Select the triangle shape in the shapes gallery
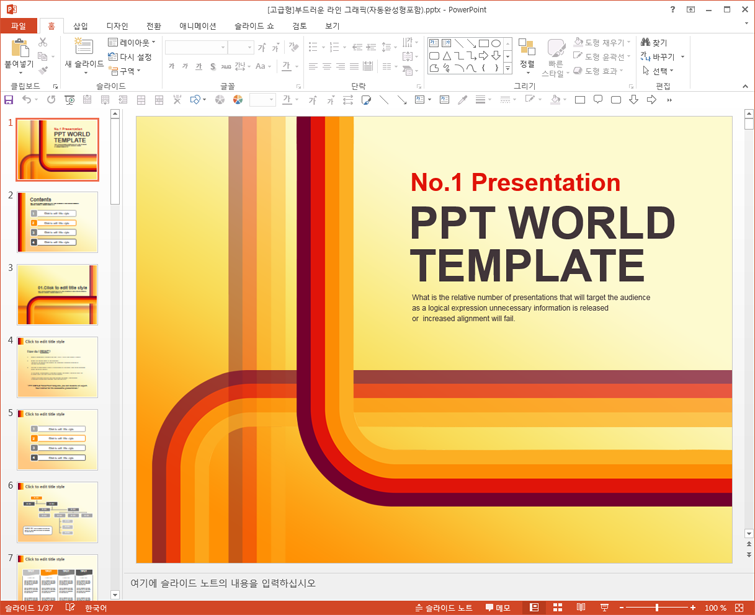This screenshot has height=615, width=755. (447, 56)
